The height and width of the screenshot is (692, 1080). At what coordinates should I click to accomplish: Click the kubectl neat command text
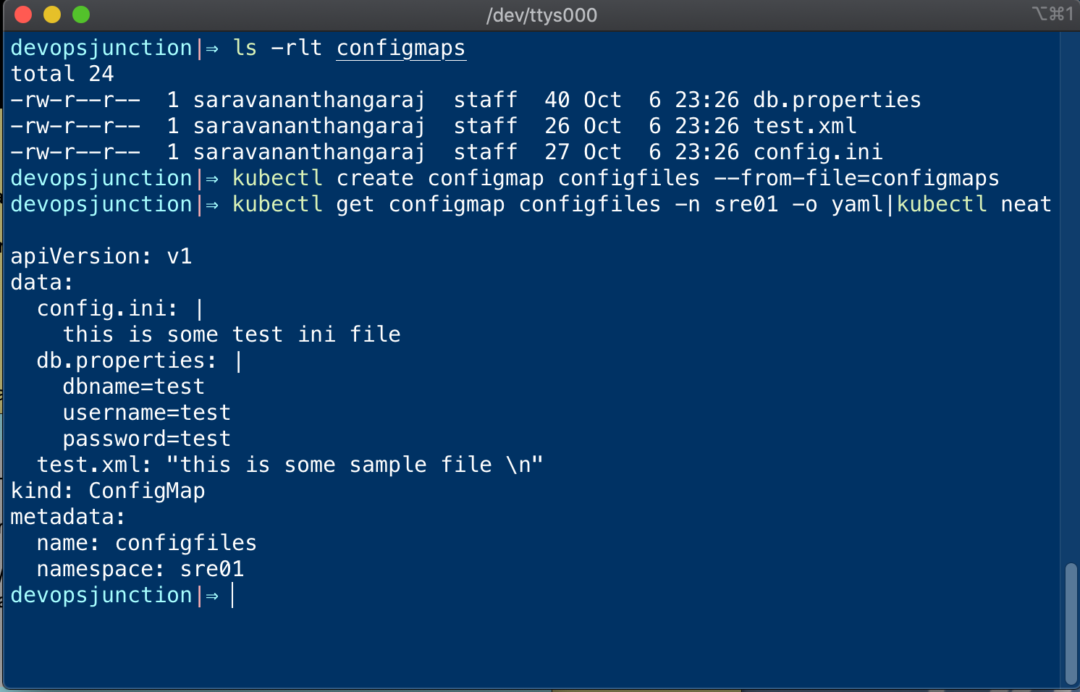point(974,203)
